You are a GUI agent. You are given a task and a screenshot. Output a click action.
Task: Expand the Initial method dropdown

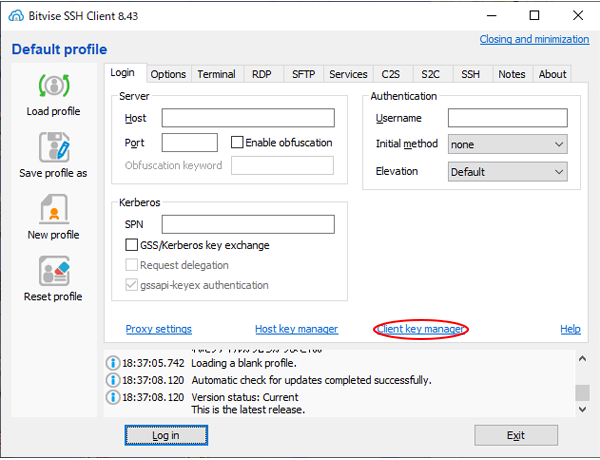click(507, 144)
